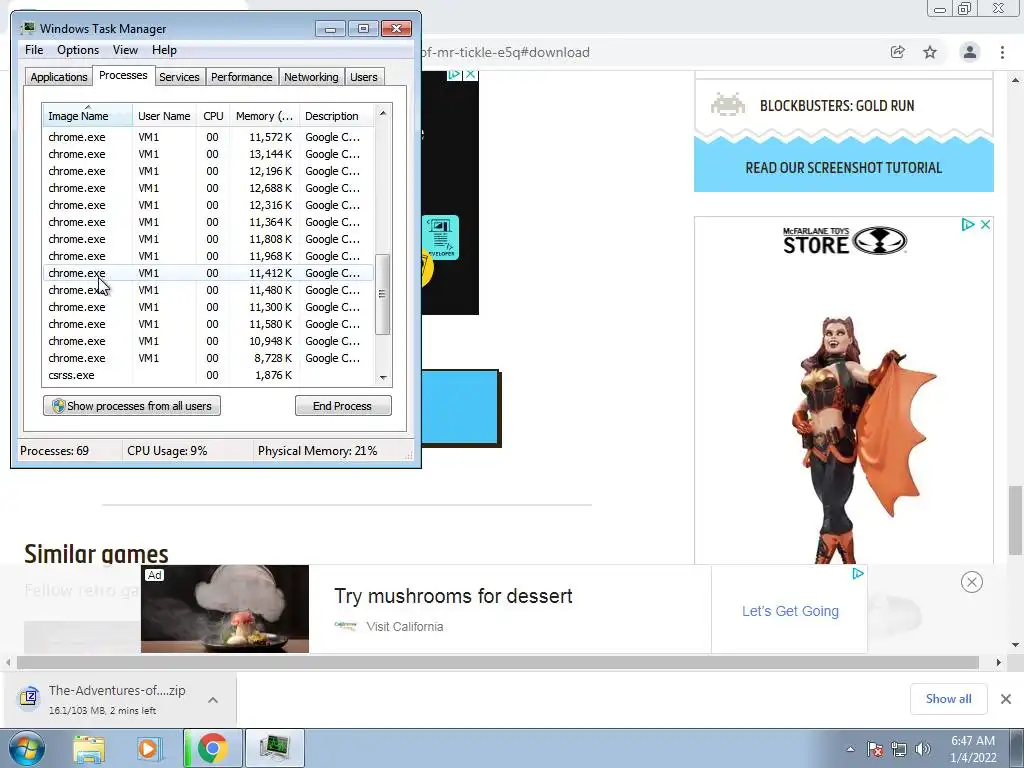Select chrome.exe row using 11,968 K
Viewport: 1024px width, 768px height.
pos(208,256)
